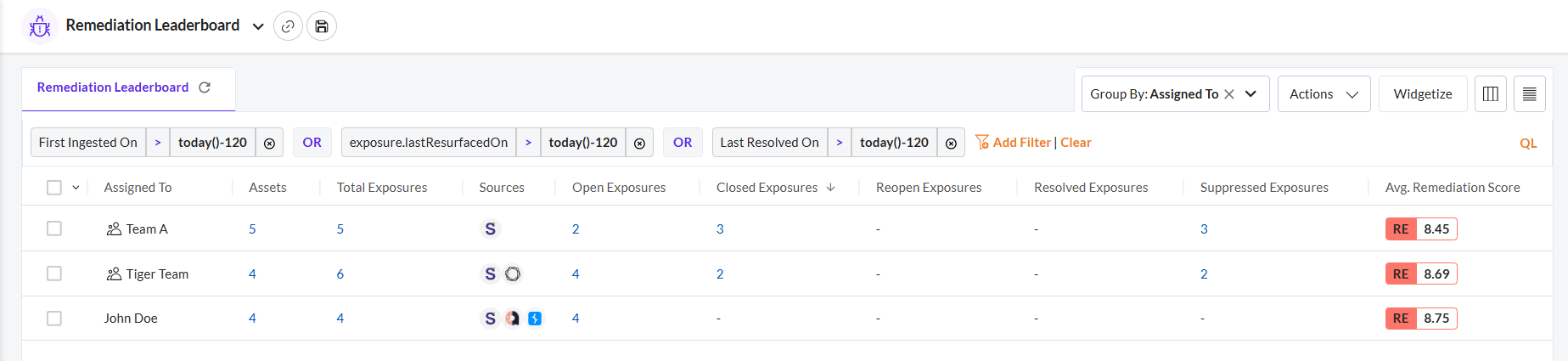Click the RE badge for Tiger Team score

click(x=1401, y=274)
